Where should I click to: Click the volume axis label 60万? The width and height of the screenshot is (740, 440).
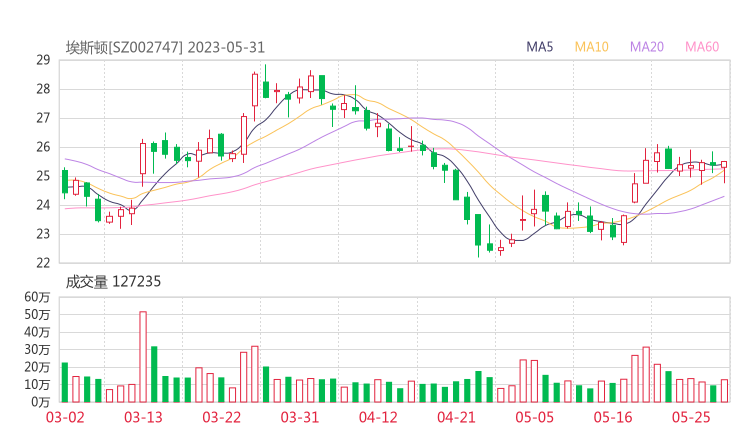(x=37, y=297)
